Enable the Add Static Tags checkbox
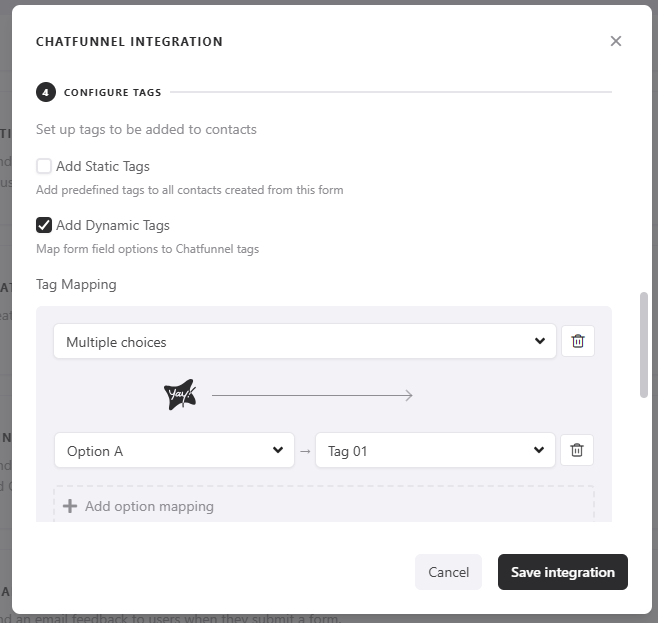Viewport: 658px width, 623px height. point(44,166)
